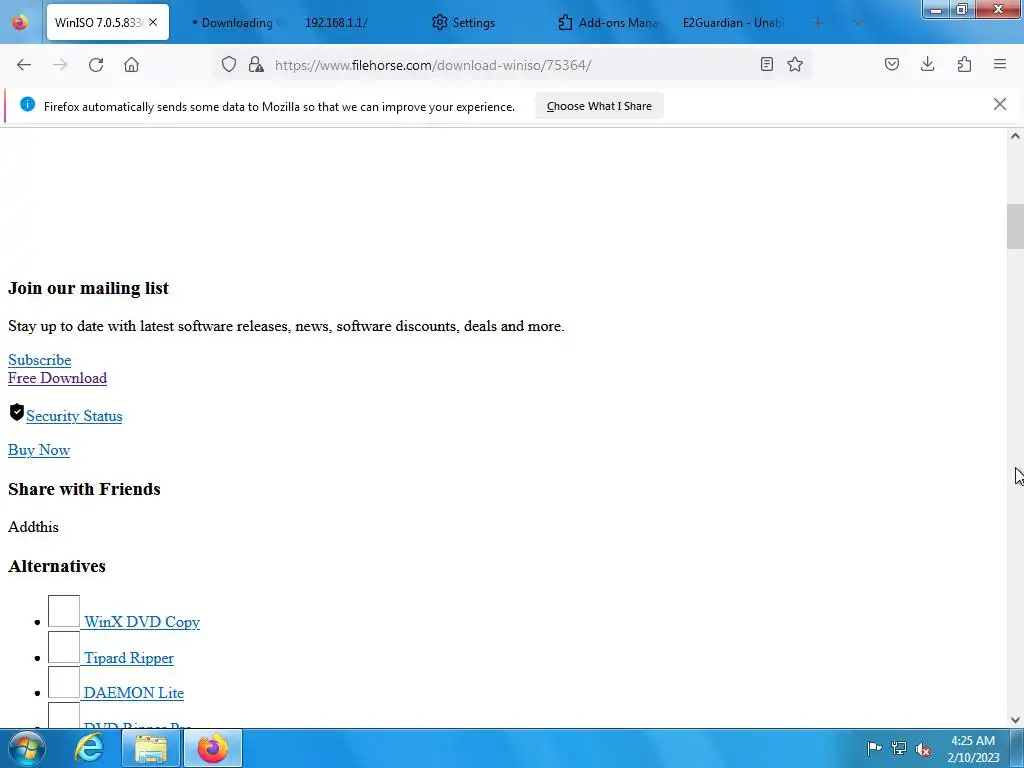Open the taskbar clock and date

coord(973,749)
